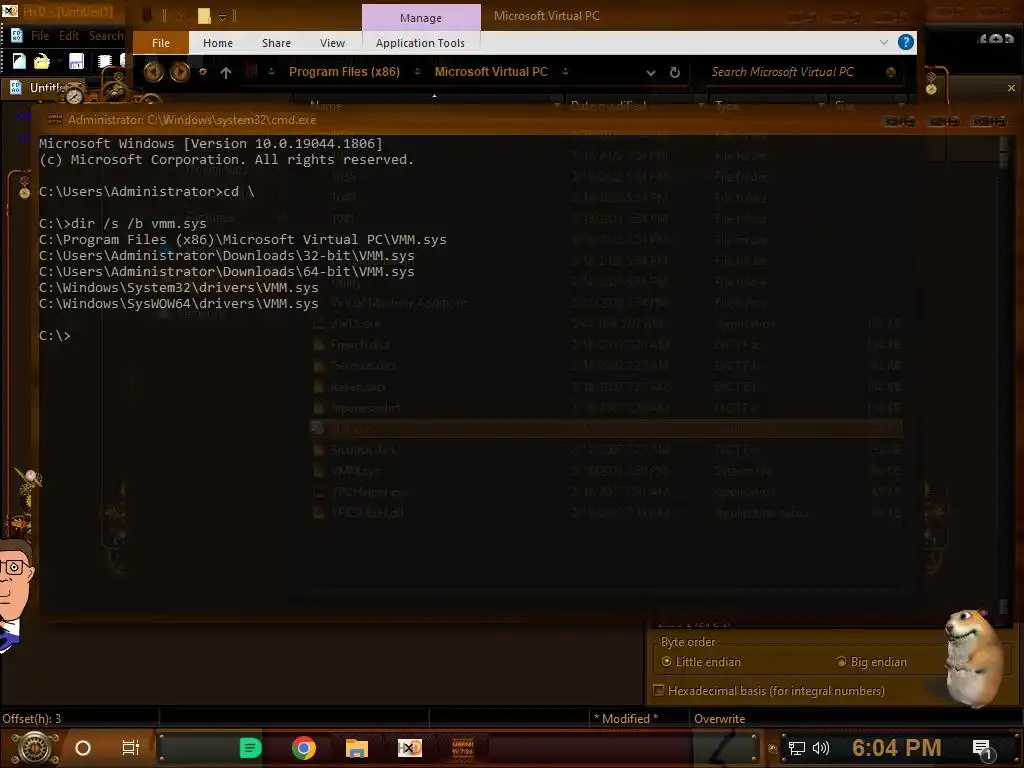The image size is (1024, 768).
Task: Open the Application Tools ribbon tab
Action: [x=421, y=43]
